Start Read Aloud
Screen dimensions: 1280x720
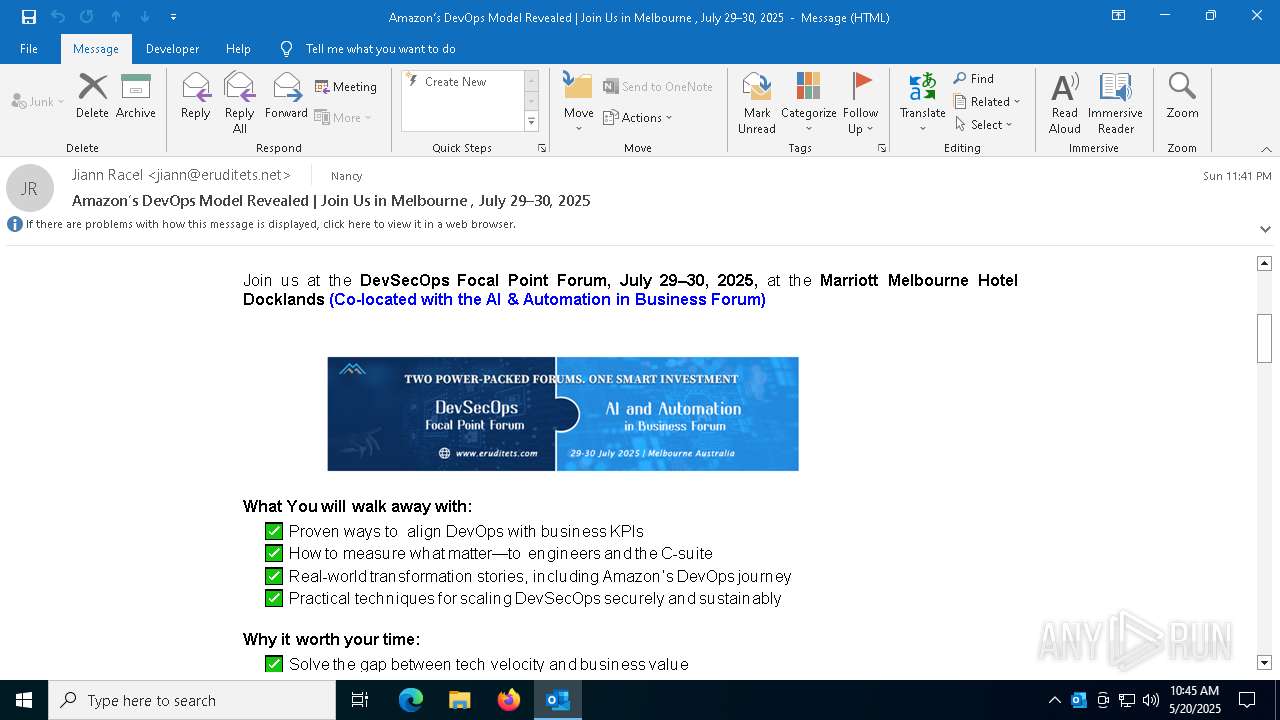pyautogui.click(x=1065, y=103)
